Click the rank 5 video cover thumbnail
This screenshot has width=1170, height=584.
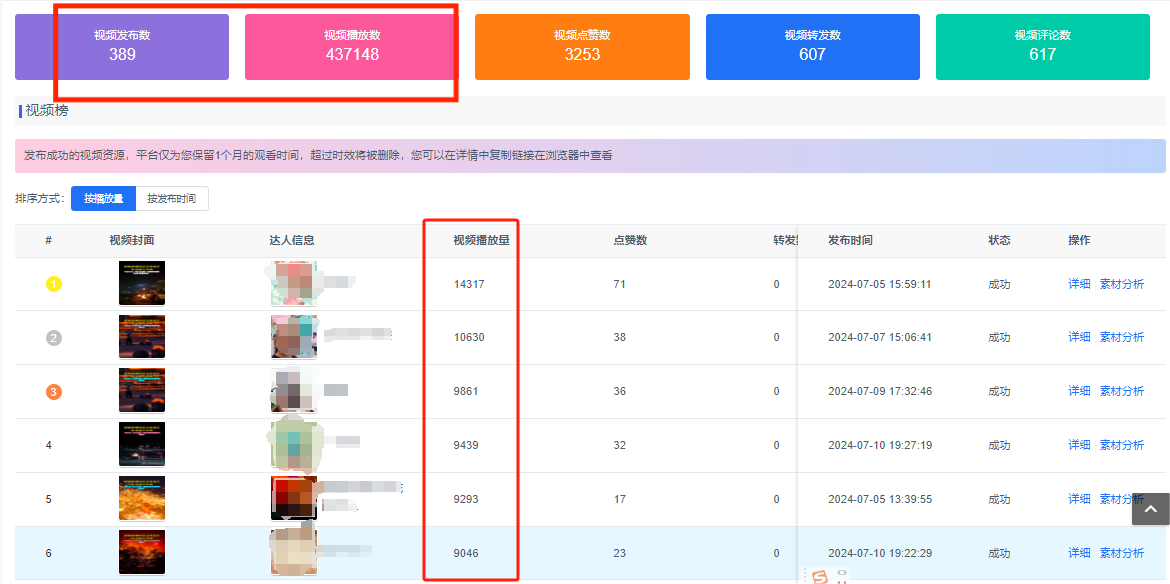click(142, 498)
